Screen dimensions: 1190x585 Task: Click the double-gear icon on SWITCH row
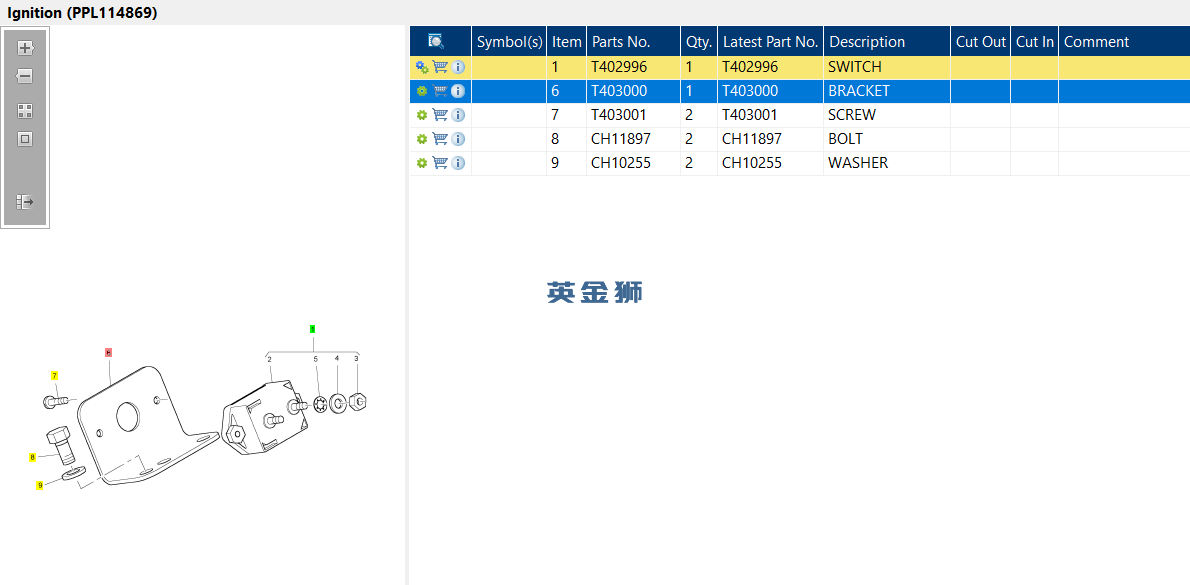(x=422, y=67)
